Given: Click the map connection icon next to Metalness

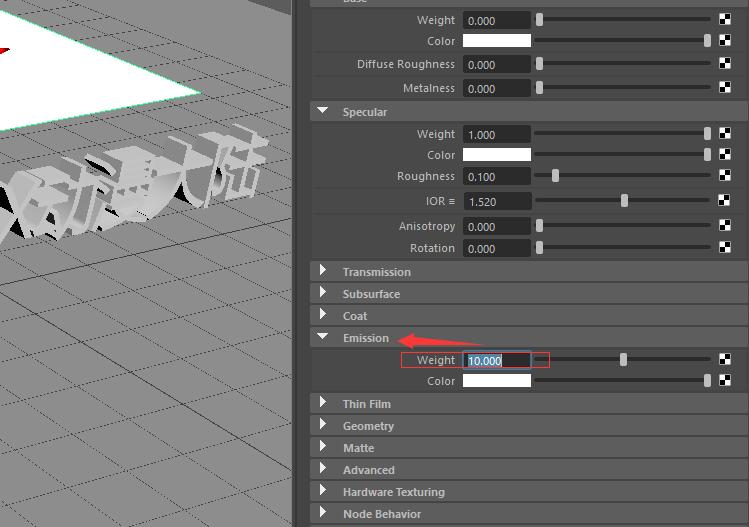Looking at the screenshot, I should click(x=725, y=88).
